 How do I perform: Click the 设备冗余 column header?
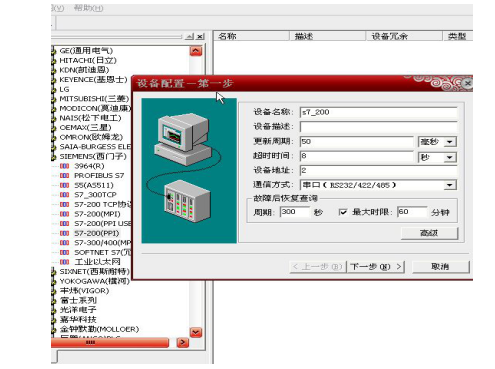[404, 36]
